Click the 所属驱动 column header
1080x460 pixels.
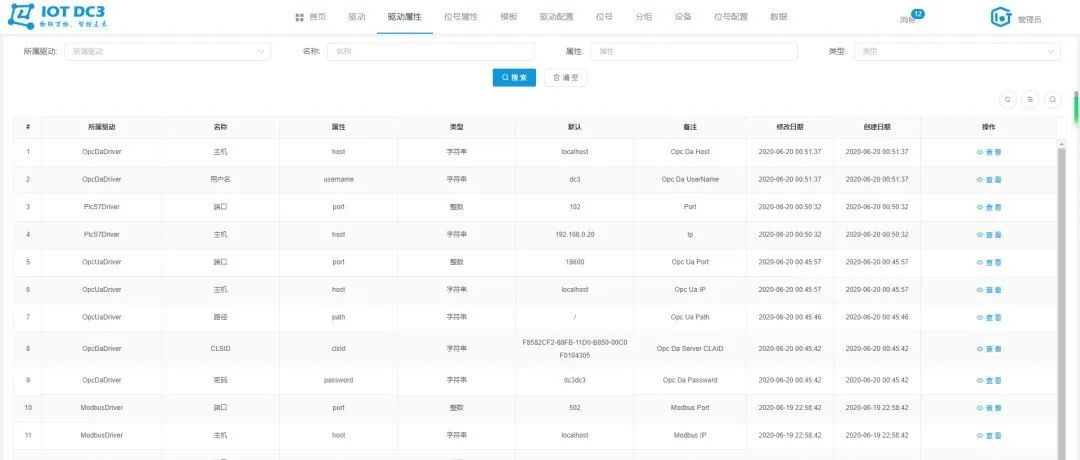coord(101,127)
